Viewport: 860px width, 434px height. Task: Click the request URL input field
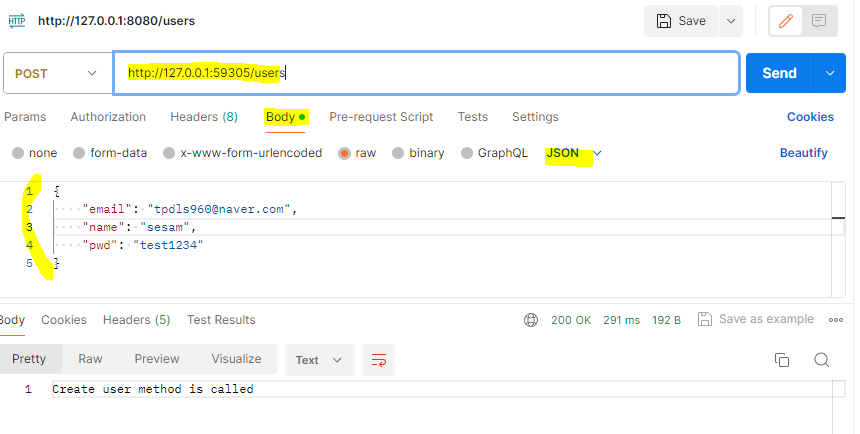(426, 73)
